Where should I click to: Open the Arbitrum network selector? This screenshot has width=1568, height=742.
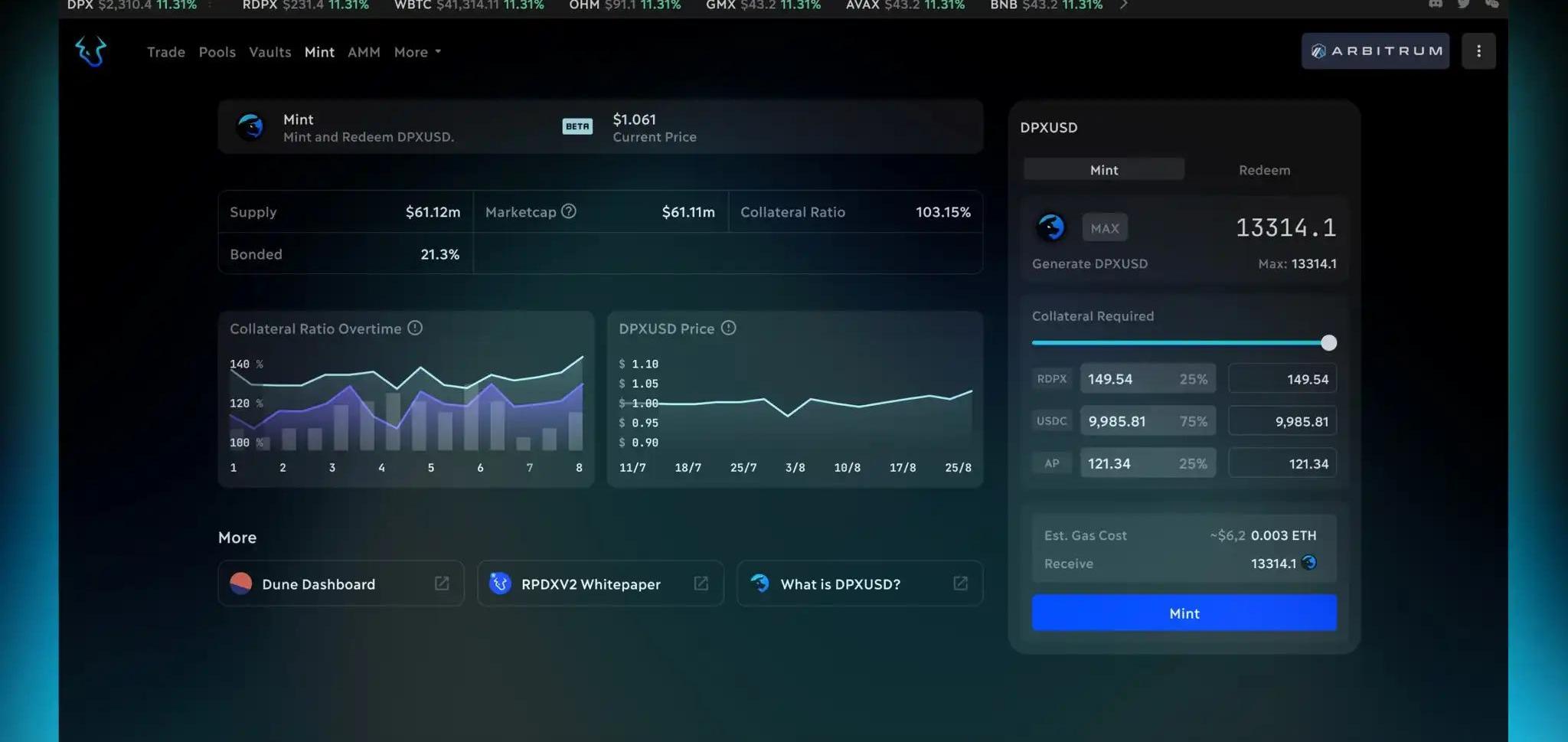coord(1375,51)
